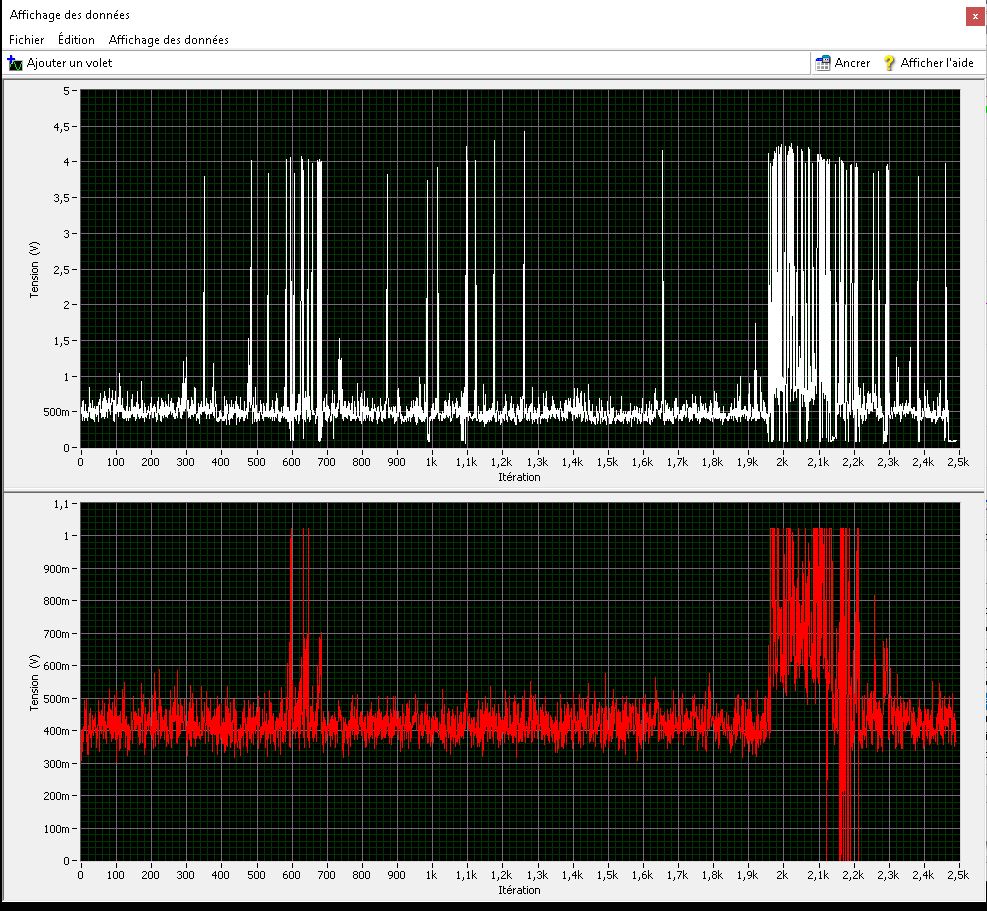Select the upper graph's 2,5k X-axis end value
Image resolution: width=987 pixels, height=911 pixels.
tap(958, 463)
